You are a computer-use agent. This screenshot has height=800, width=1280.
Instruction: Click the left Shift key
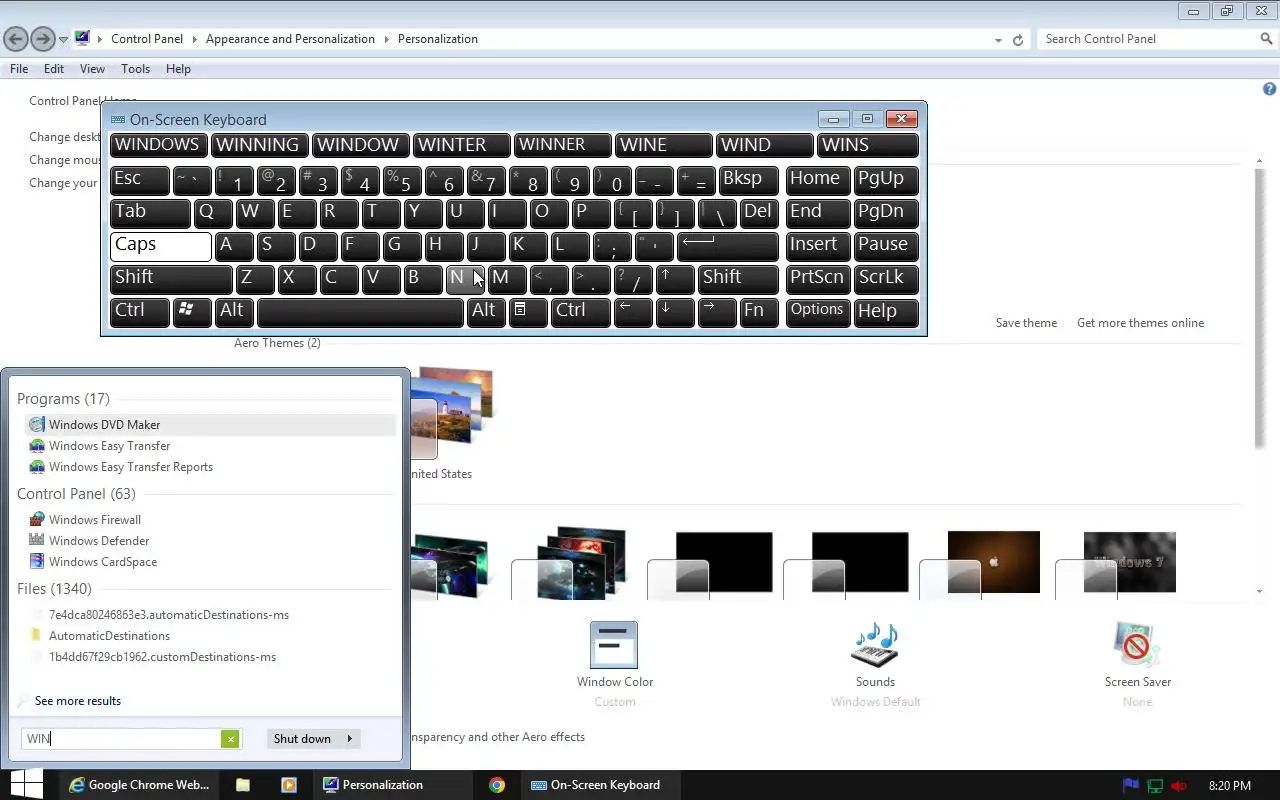tap(171, 278)
